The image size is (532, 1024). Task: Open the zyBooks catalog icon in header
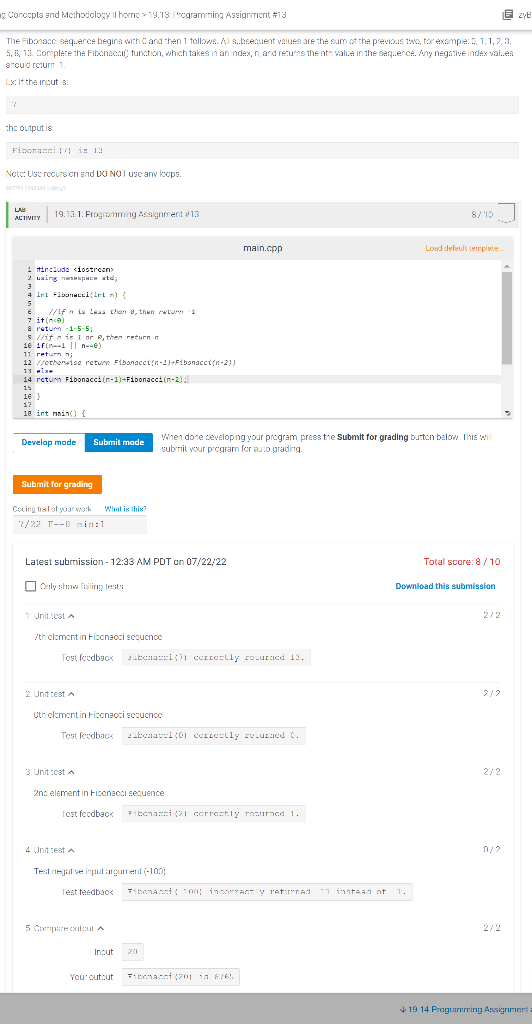pyautogui.click(x=509, y=14)
